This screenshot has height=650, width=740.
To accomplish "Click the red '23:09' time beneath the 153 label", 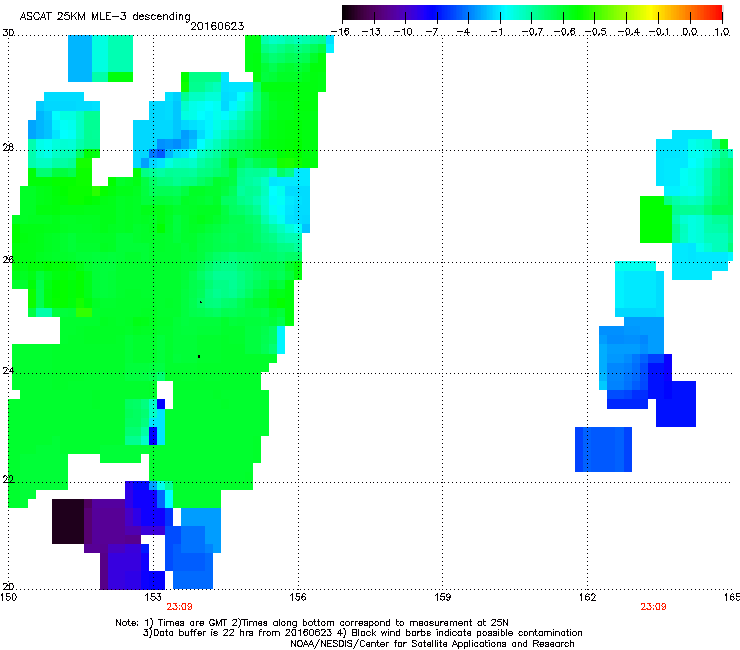I will [x=179, y=607].
